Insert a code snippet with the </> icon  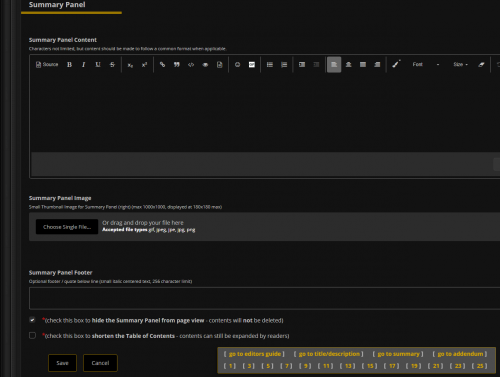(x=191, y=65)
